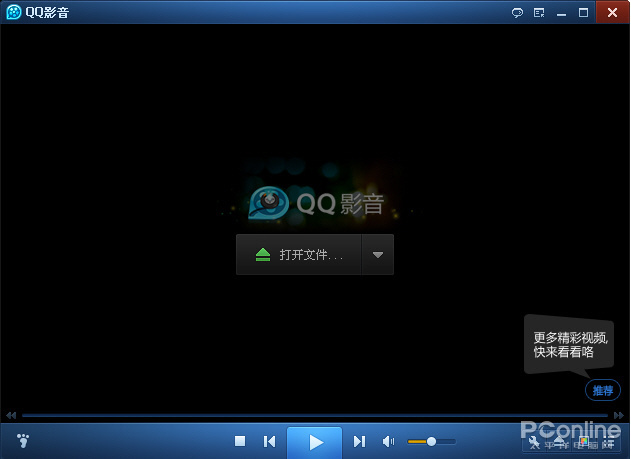Click the playback progress bar

314,415
